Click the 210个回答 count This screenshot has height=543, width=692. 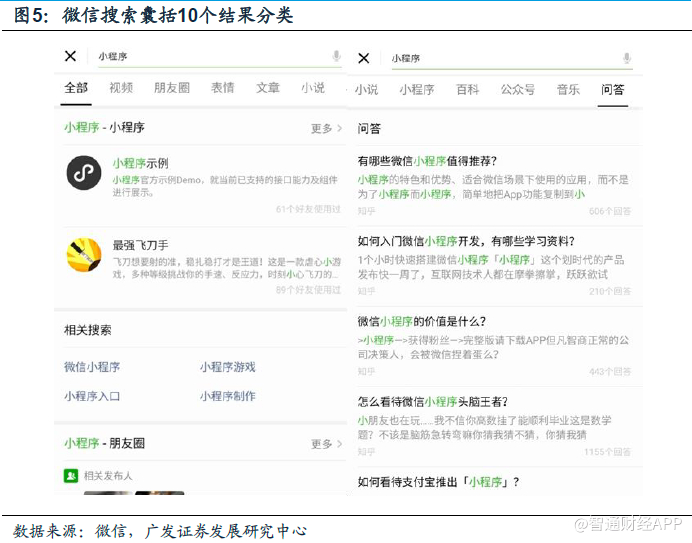coord(610,291)
